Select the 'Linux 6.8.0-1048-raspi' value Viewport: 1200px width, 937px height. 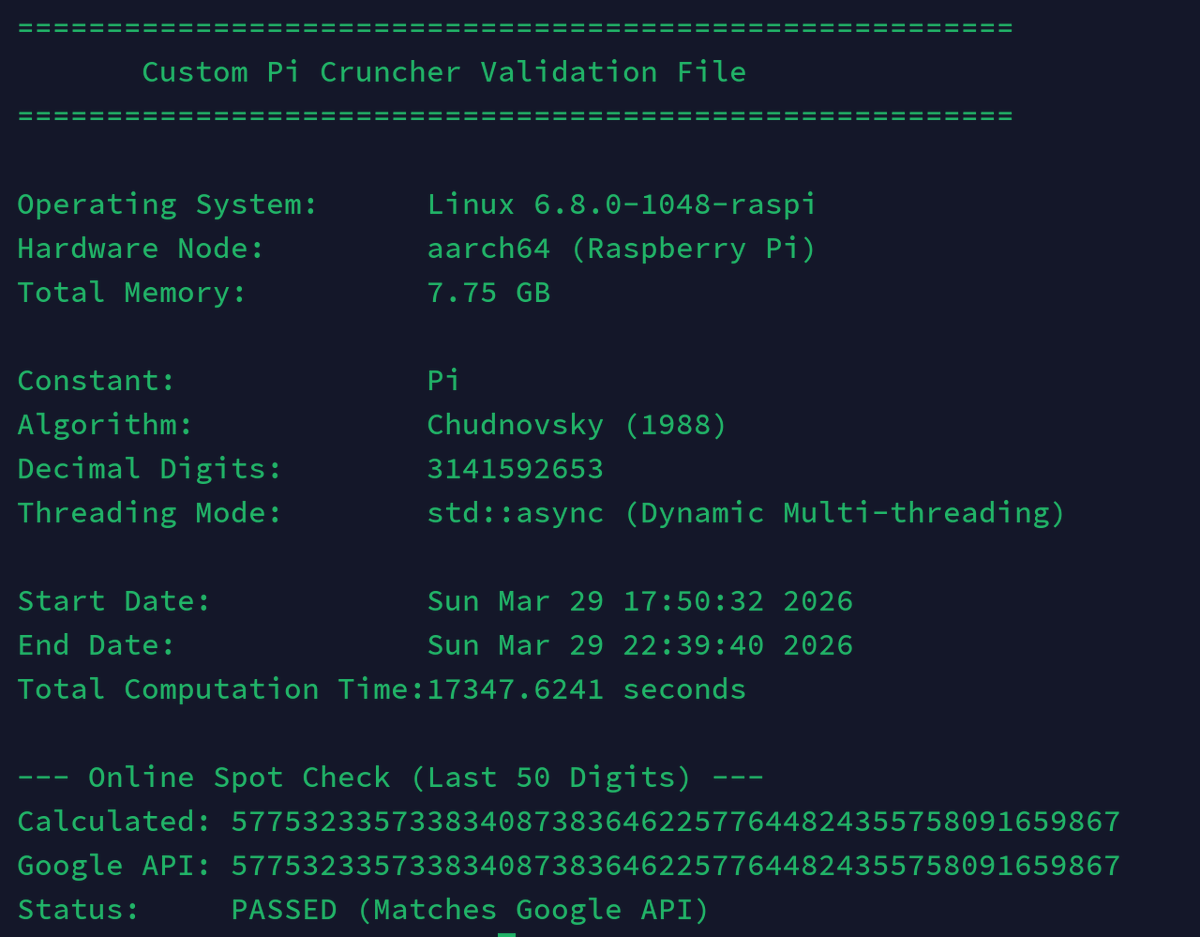(621, 205)
